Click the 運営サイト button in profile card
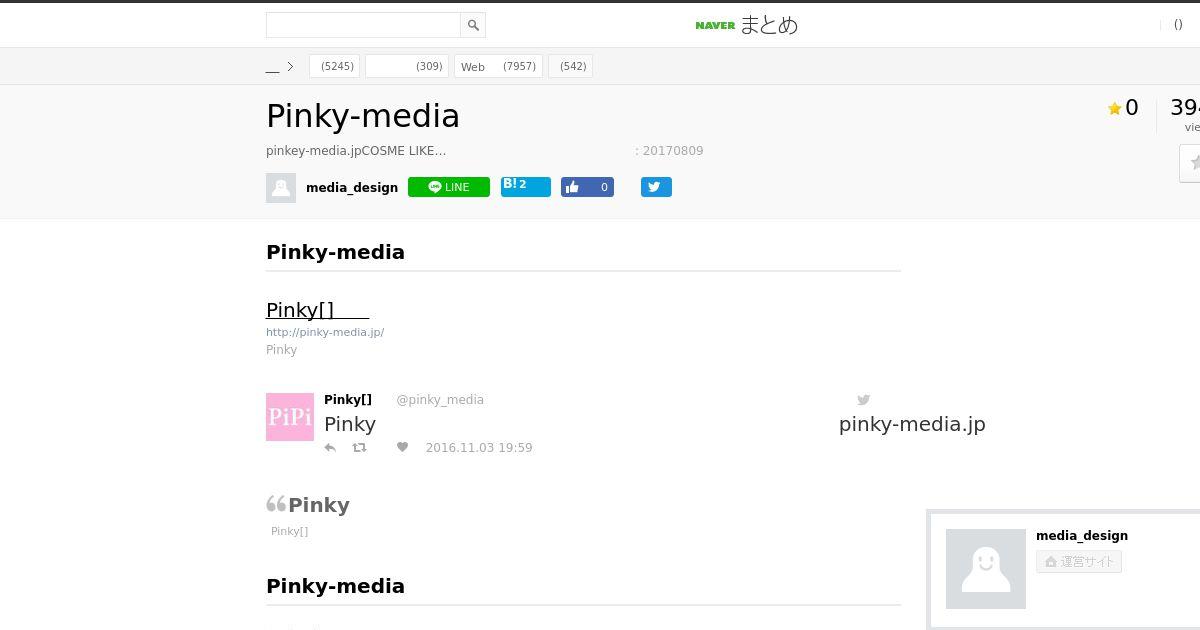 click(x=1079, y=562)
